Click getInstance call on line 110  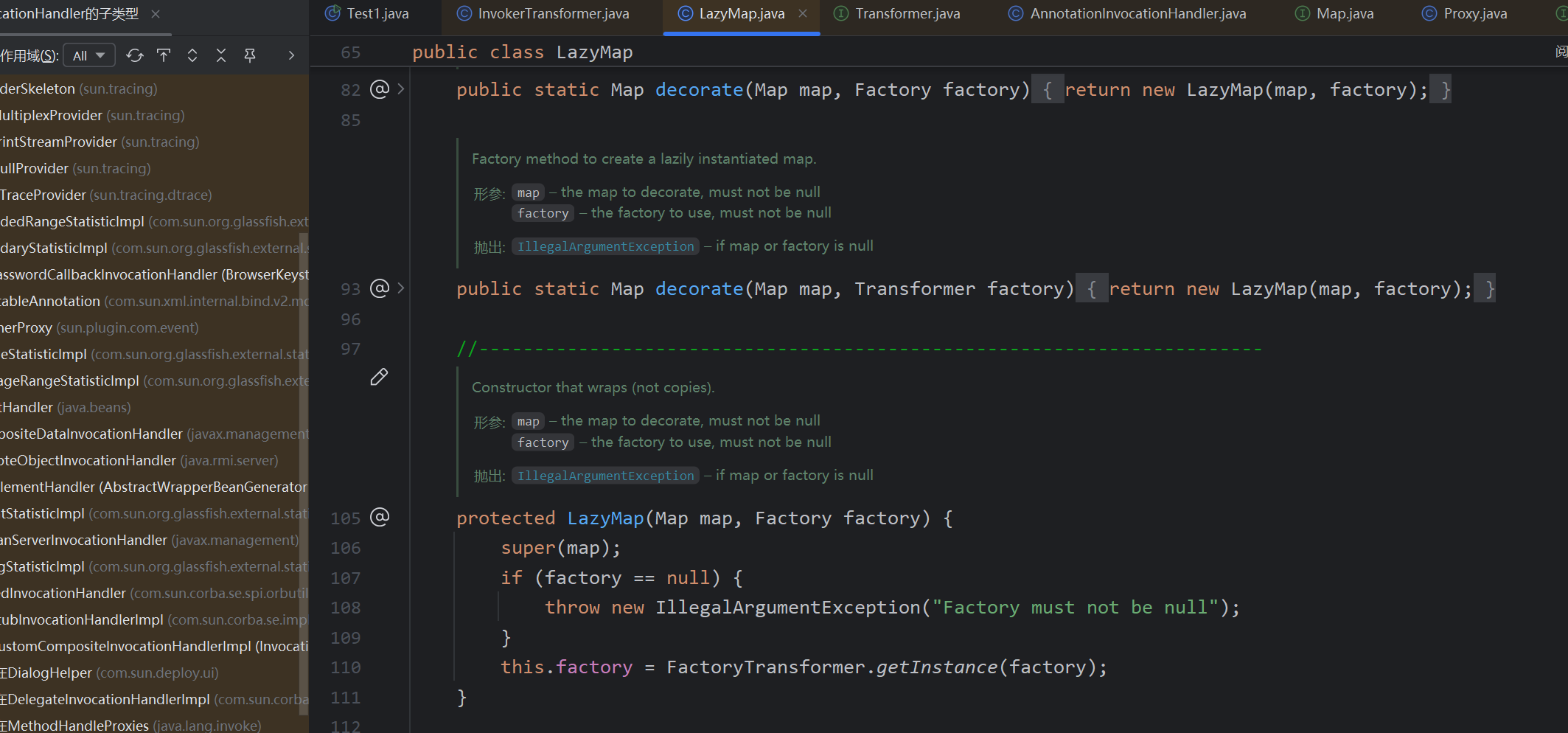[937, 667]
